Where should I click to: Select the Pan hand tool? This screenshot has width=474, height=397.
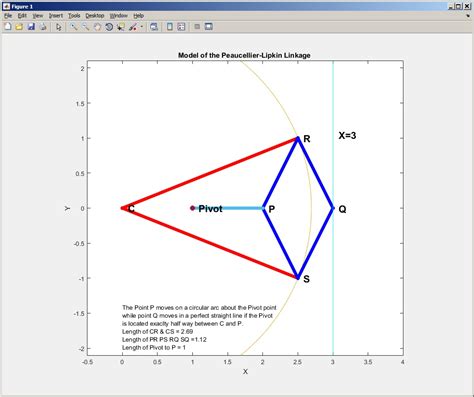click(x=97, y=27)
